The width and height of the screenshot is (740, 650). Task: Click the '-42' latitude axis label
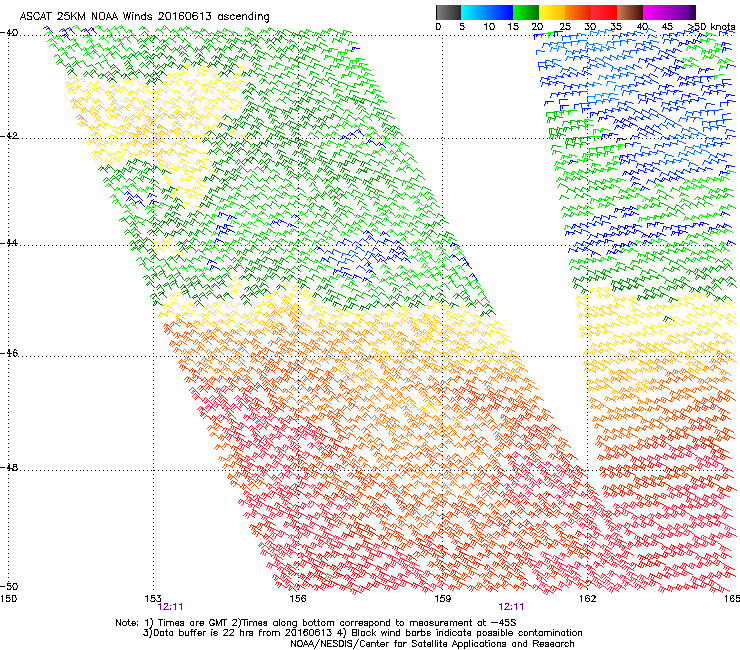(x=9, y=136)
